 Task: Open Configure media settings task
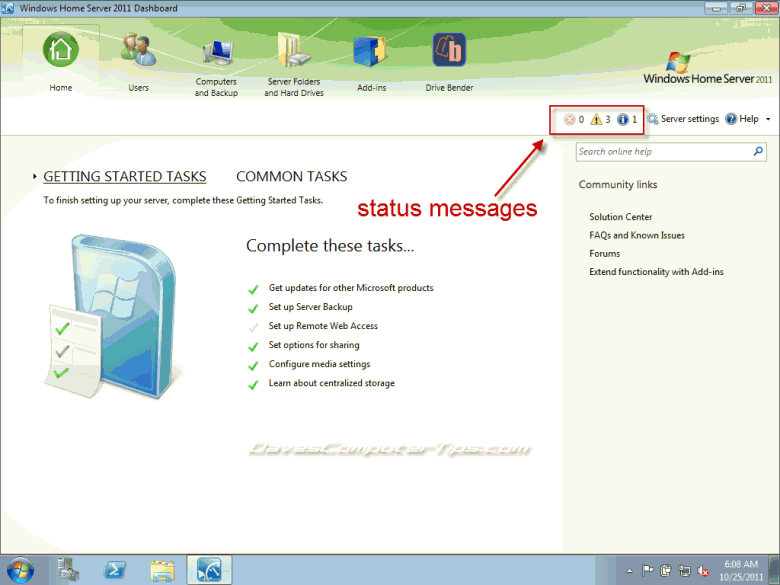pos(319,364)
